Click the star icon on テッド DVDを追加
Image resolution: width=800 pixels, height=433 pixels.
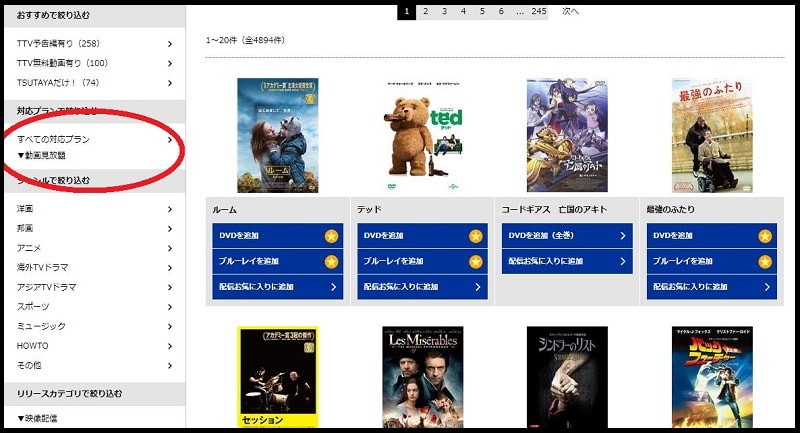point(476,236)
